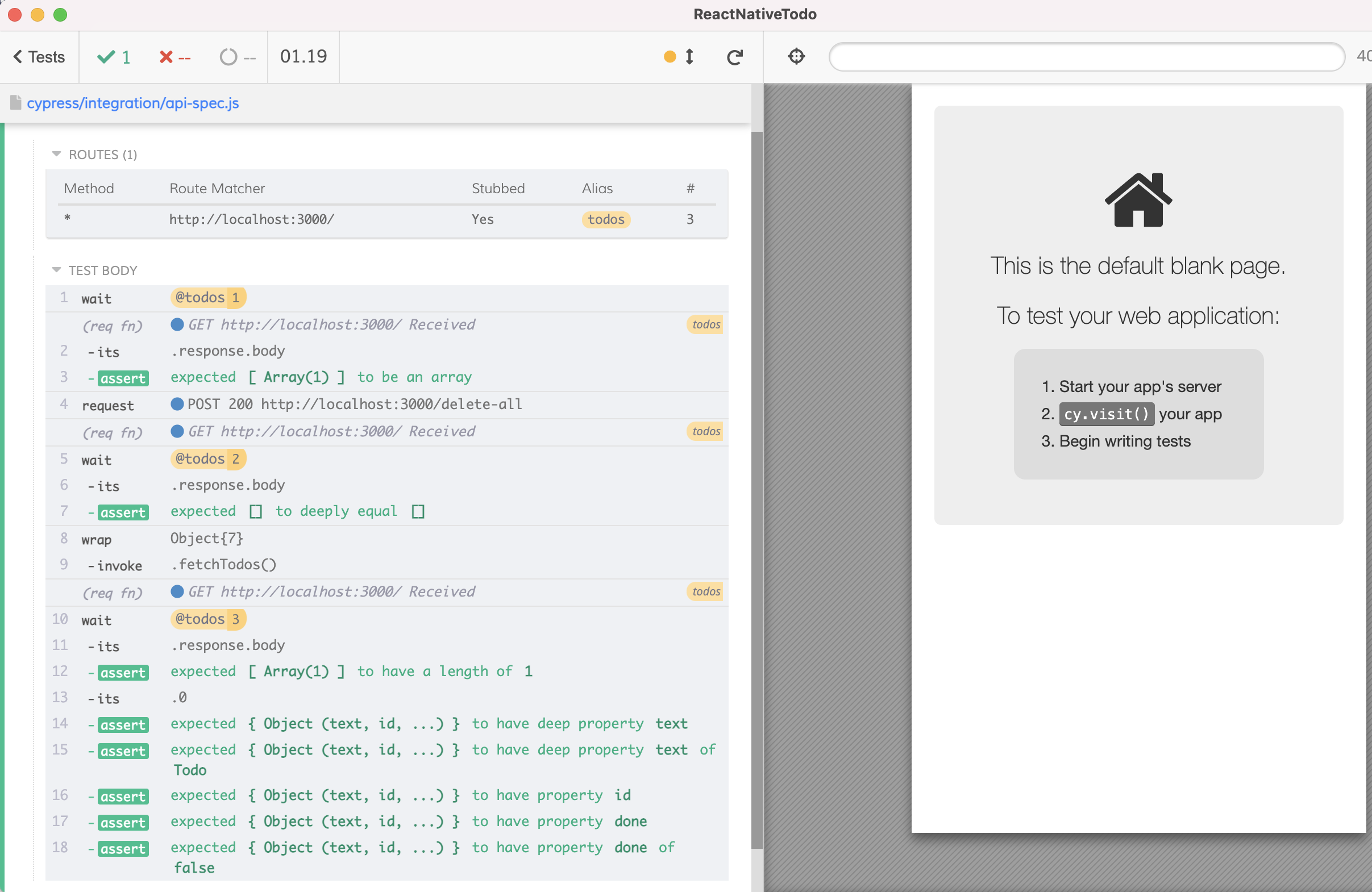Collapse the ROUTES (1) section
The image size is (1372, 892).
click(94, 154)
